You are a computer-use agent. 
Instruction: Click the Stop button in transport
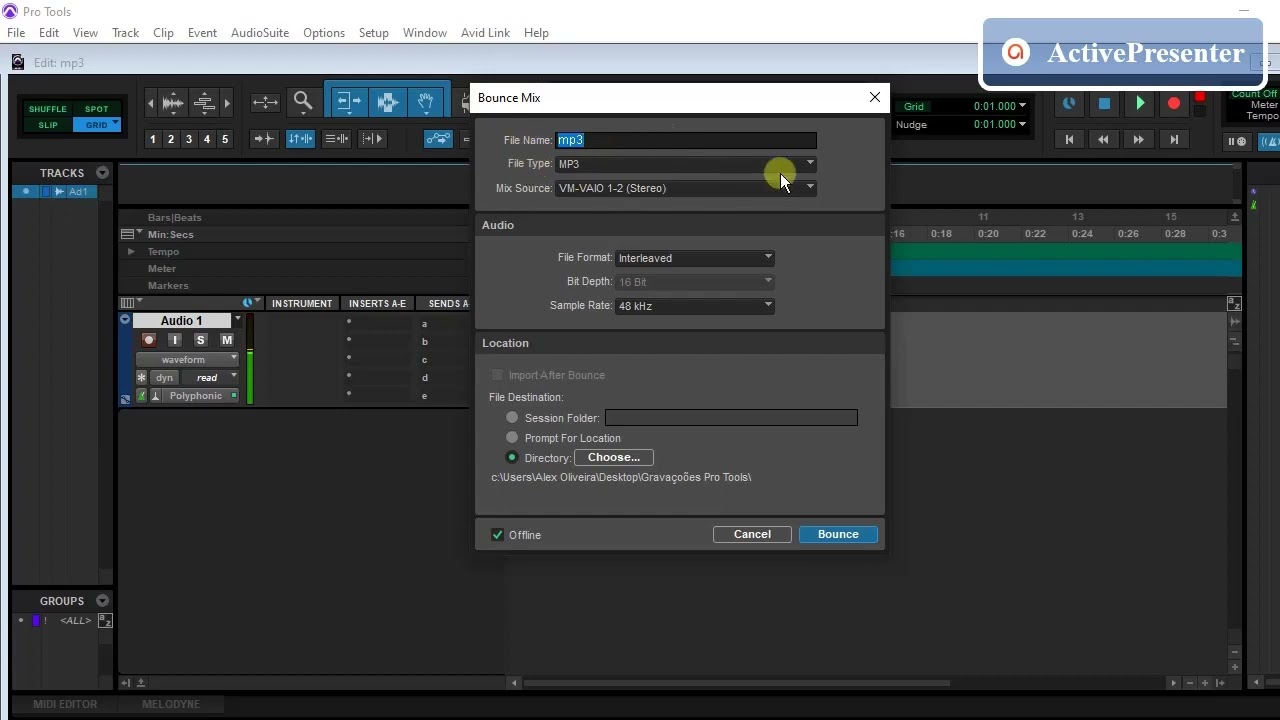click(1104, 103)
